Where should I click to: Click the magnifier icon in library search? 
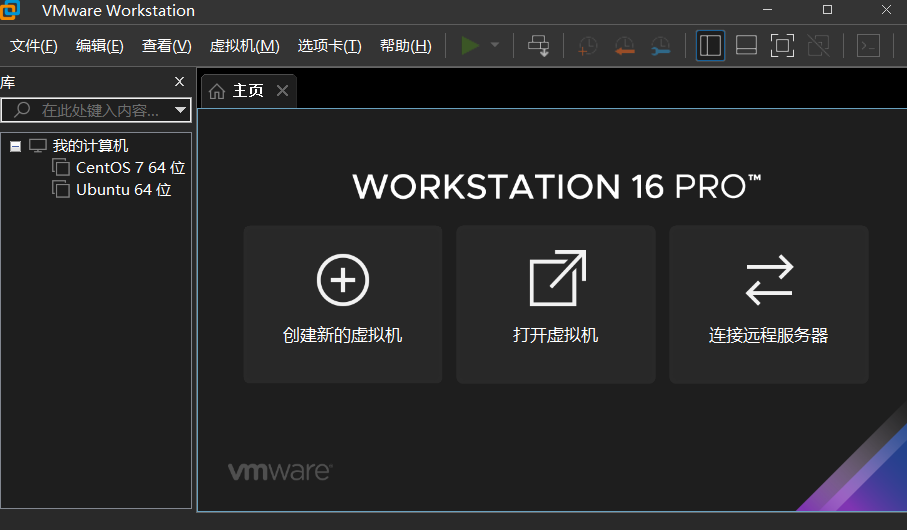click(22, 109)
